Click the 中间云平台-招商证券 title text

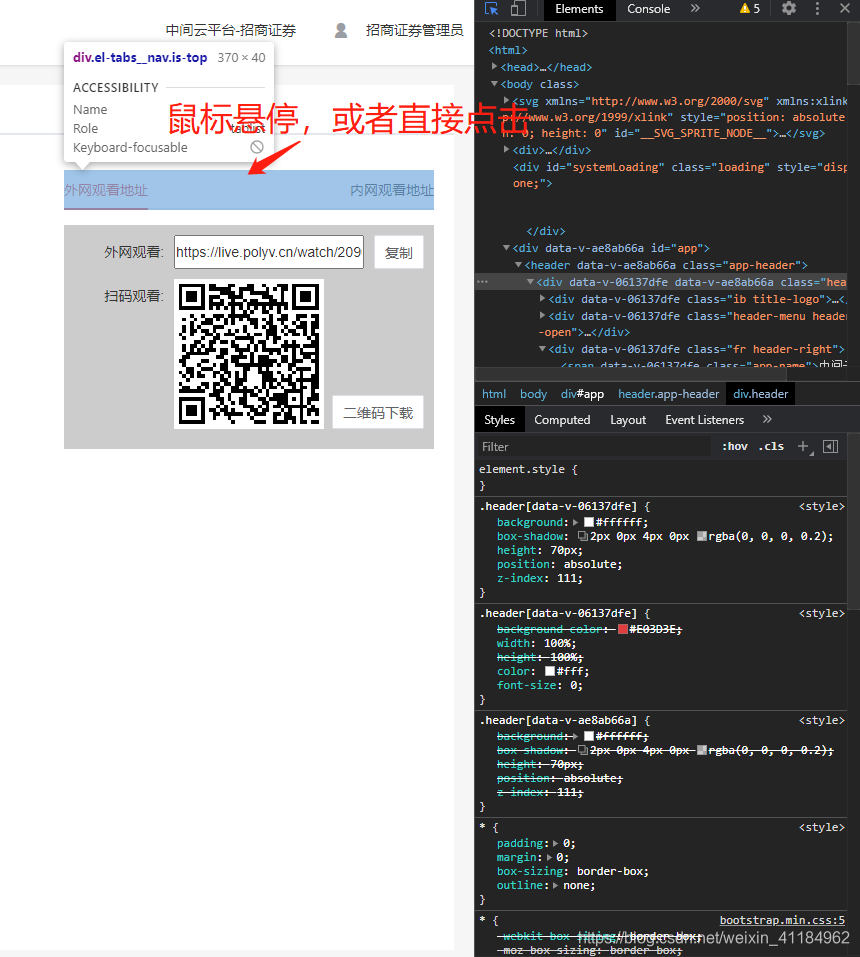pos(231,31)
